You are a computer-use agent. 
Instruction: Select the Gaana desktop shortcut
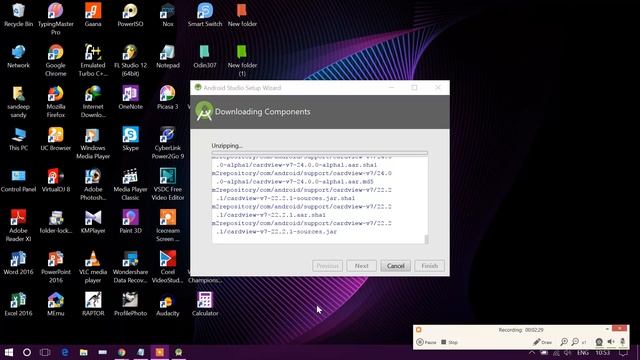click(x=93, y=15)
